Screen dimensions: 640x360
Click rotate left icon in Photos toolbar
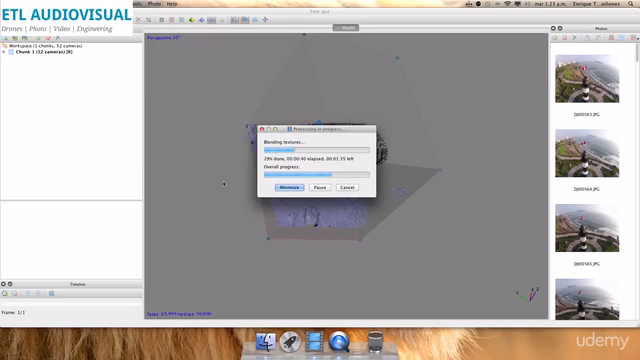(x=588, y=38)
